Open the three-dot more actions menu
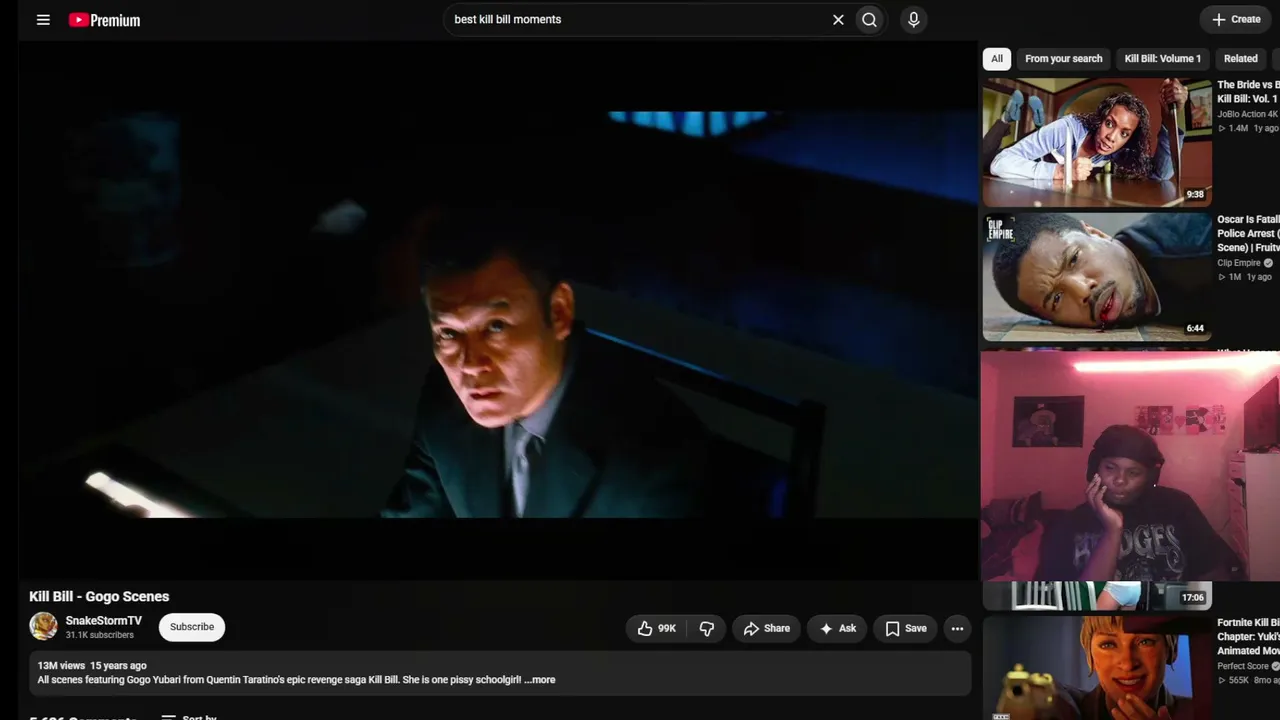This screenshot has height=720, width=1280. 957,628
